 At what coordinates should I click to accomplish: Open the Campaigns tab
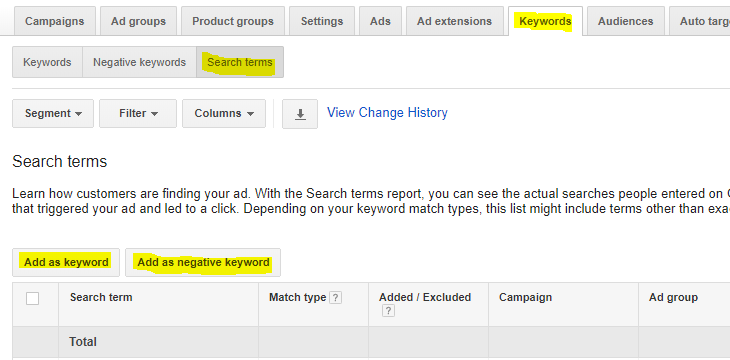[x=54, y=21]
